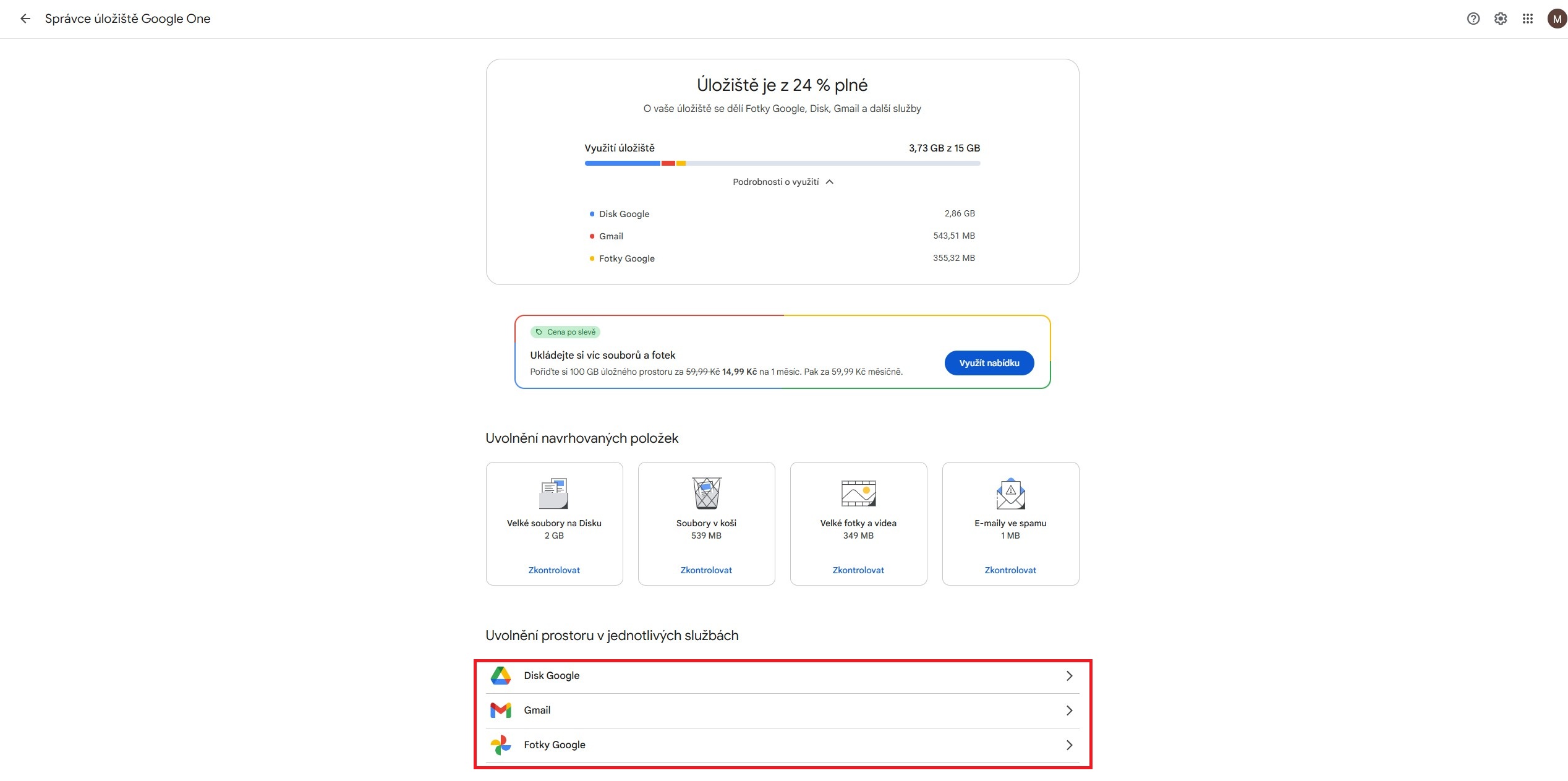Click Zkontrolovat under Velké fotky a videa
1568x781 pixels.
tap(858, 570)
